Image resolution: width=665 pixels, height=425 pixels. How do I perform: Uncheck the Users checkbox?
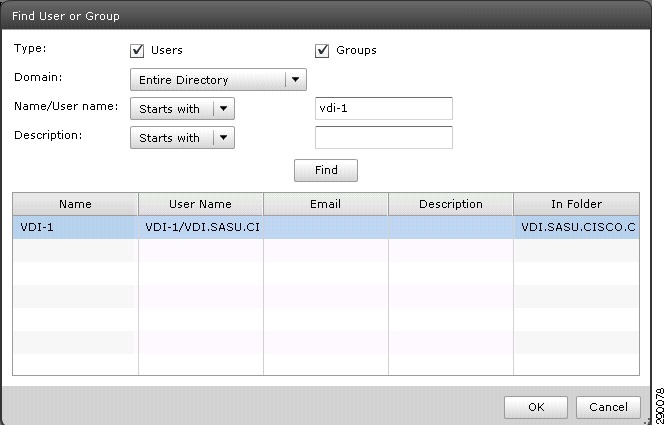[137, 50]
